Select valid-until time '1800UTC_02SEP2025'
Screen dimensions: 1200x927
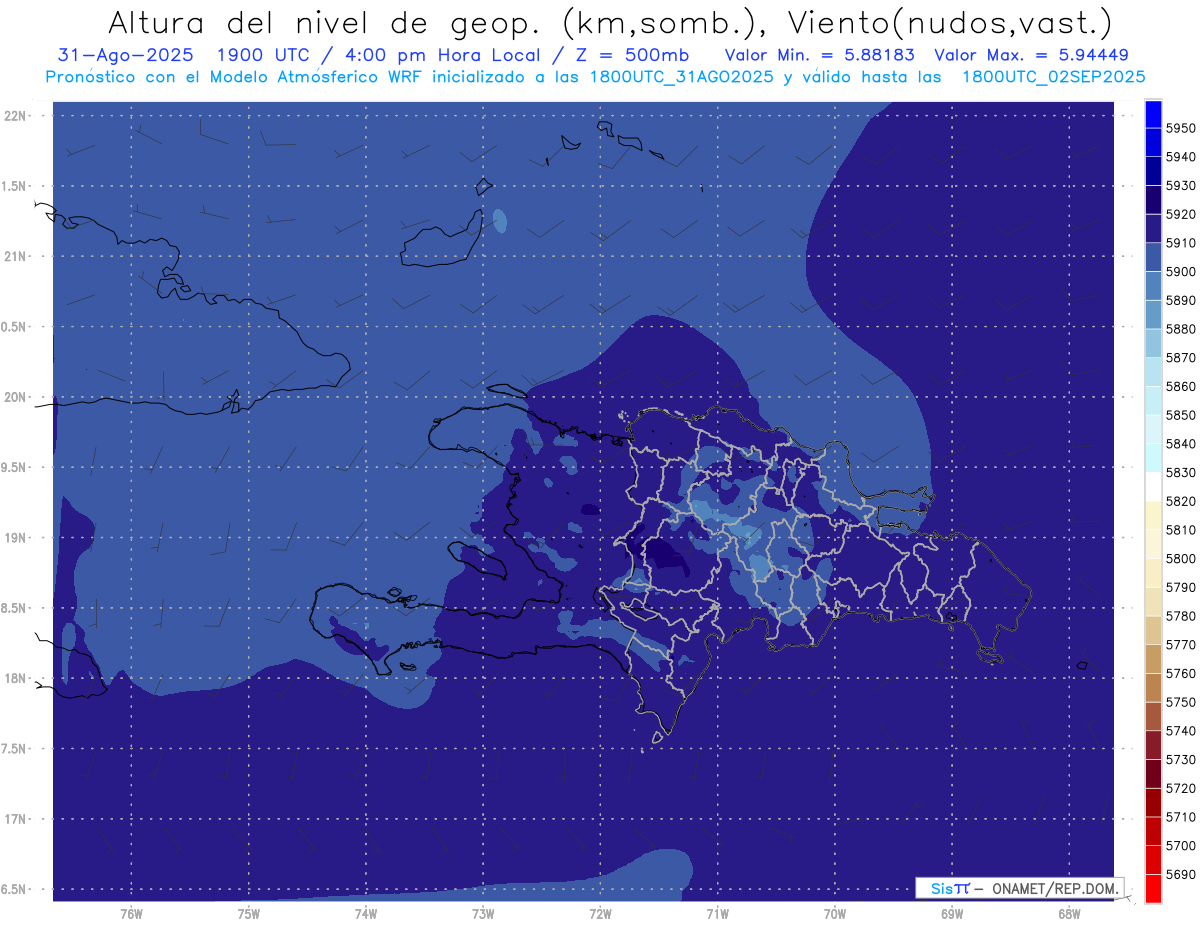point(1053,77)
